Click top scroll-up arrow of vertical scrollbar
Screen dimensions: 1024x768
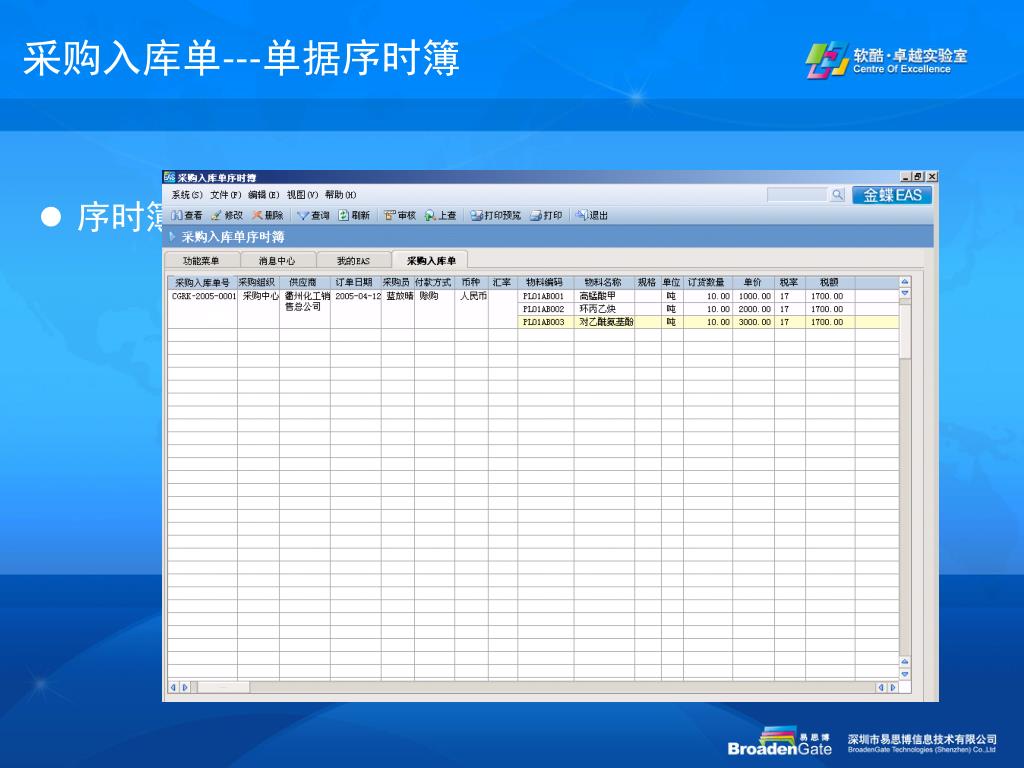[905, 281]
